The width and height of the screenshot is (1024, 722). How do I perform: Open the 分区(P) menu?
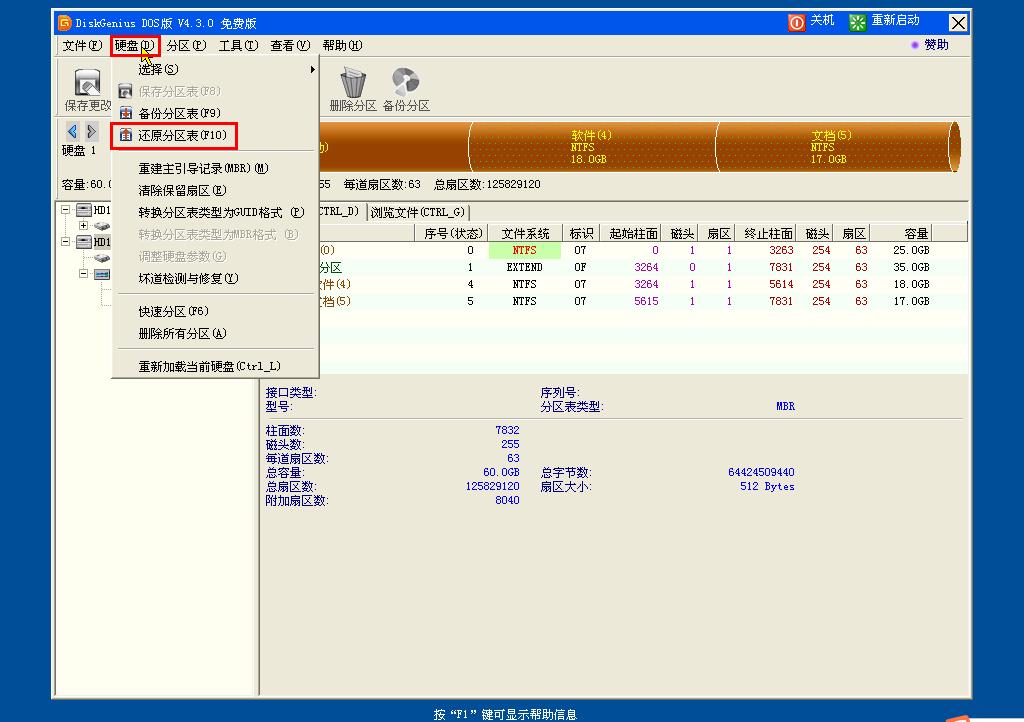coord(186,45)
